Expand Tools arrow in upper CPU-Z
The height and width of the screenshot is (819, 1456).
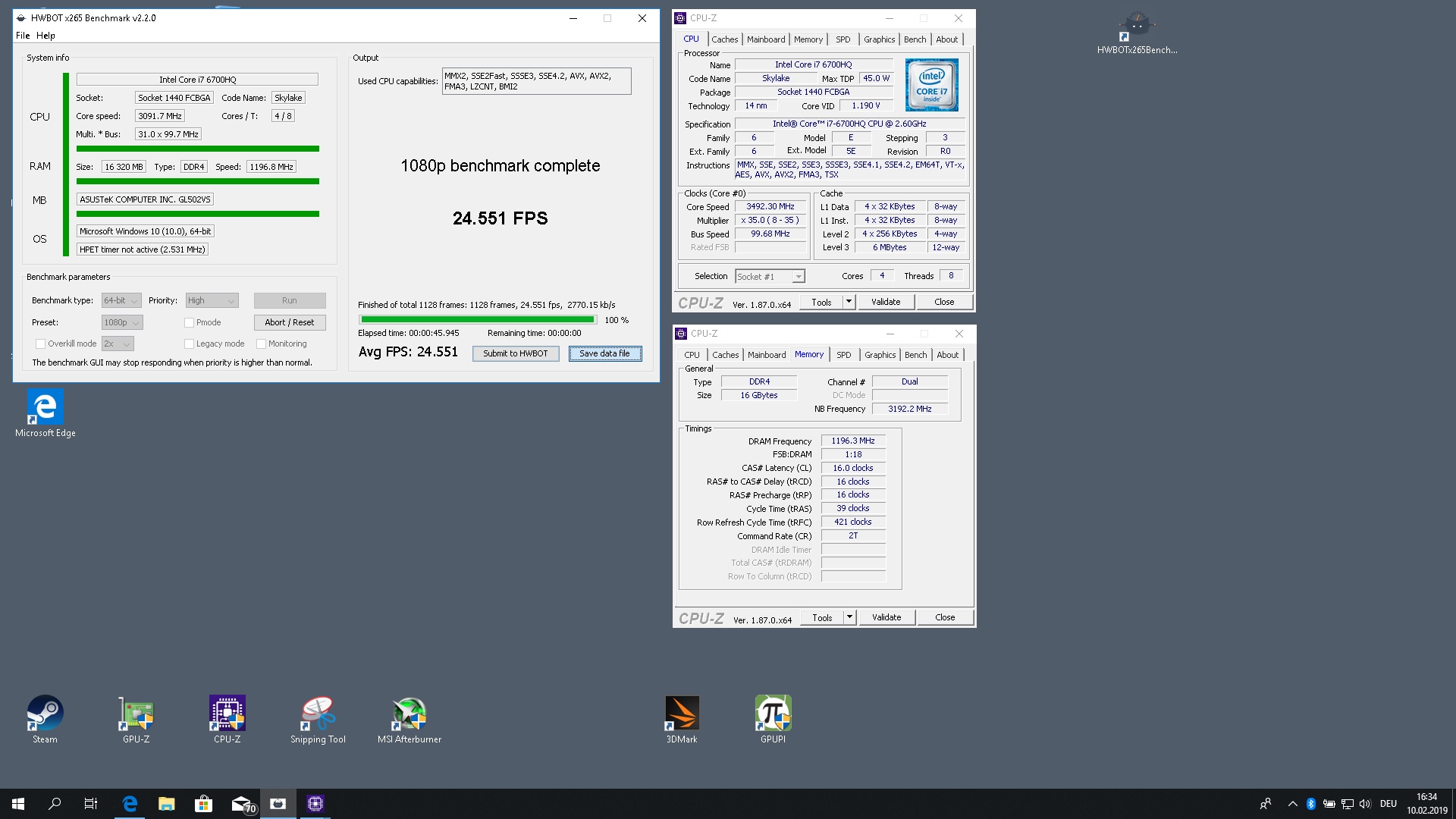click(849, 302)
